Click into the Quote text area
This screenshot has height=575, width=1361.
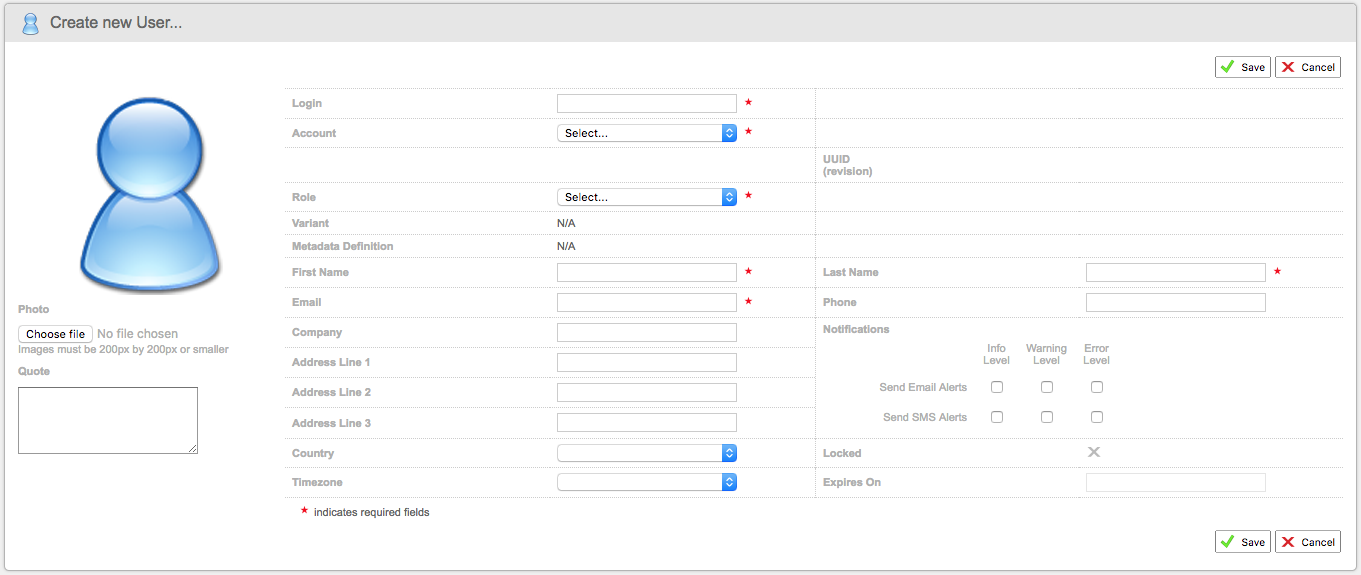pos(108,420)
